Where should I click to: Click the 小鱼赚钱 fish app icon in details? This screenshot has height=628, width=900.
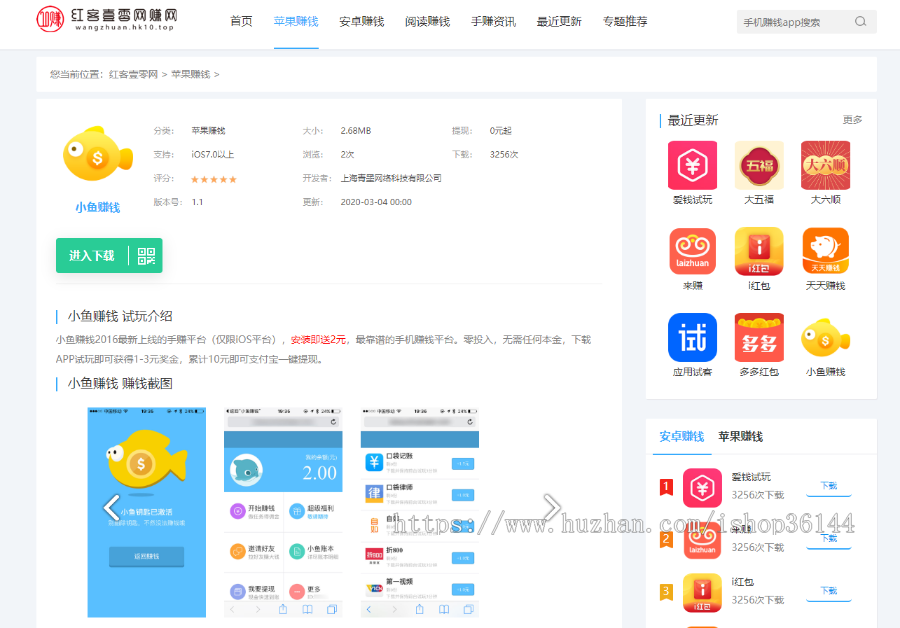(98, 154)
